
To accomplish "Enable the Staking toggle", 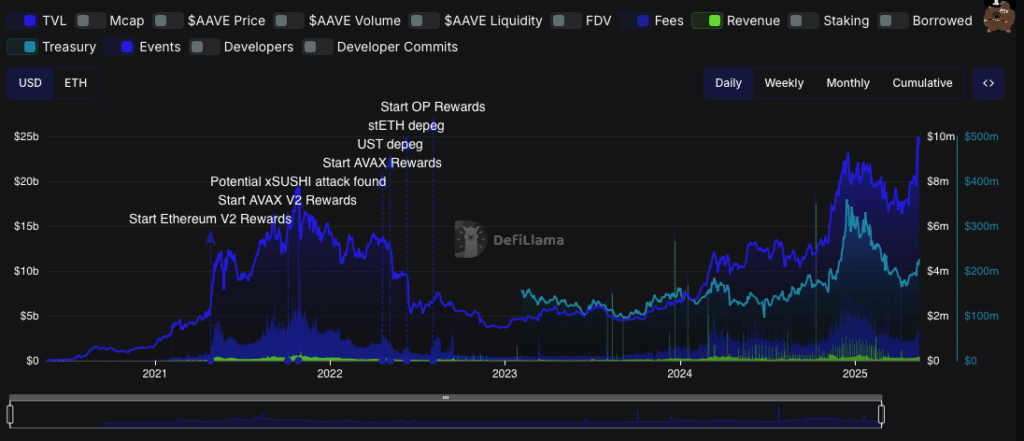I will (x=803, y=21).
